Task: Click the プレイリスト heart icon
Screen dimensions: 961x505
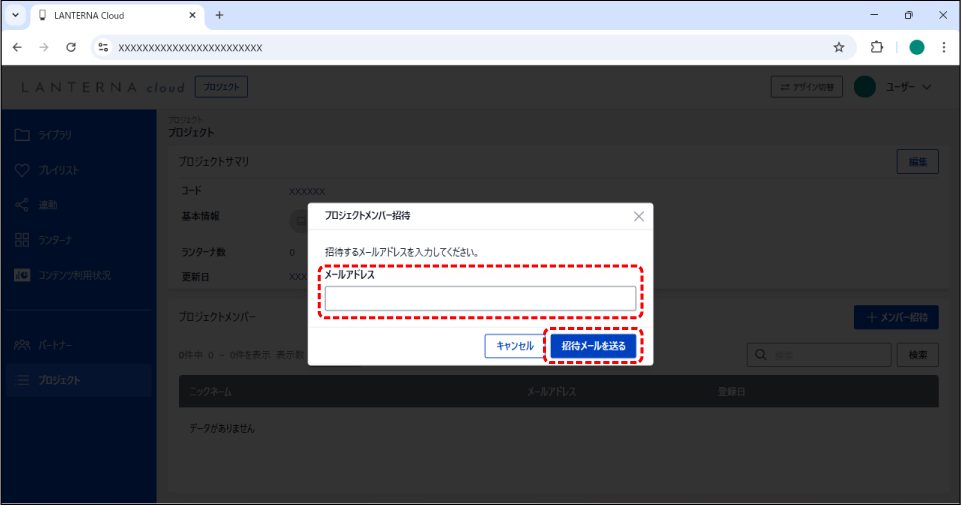Action: tap(22, 170)
